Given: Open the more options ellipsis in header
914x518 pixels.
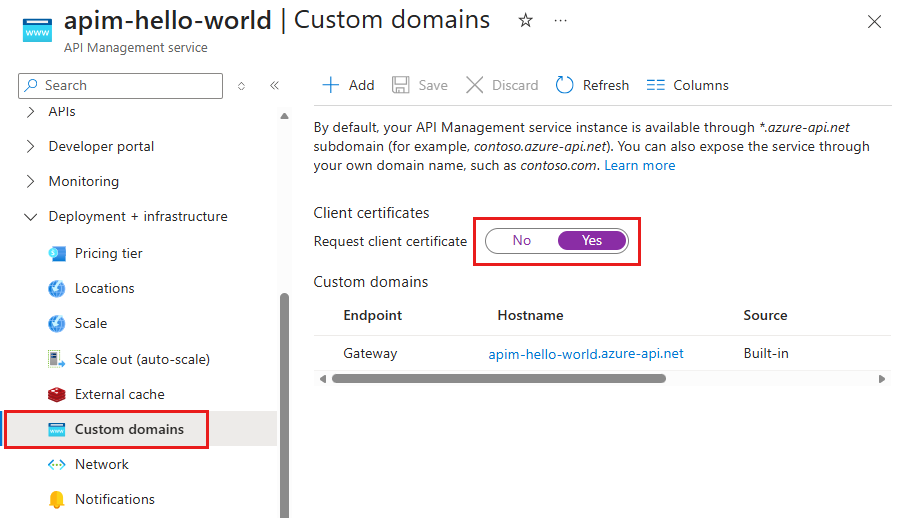Looking at the screenshot, I should [560, 21].
